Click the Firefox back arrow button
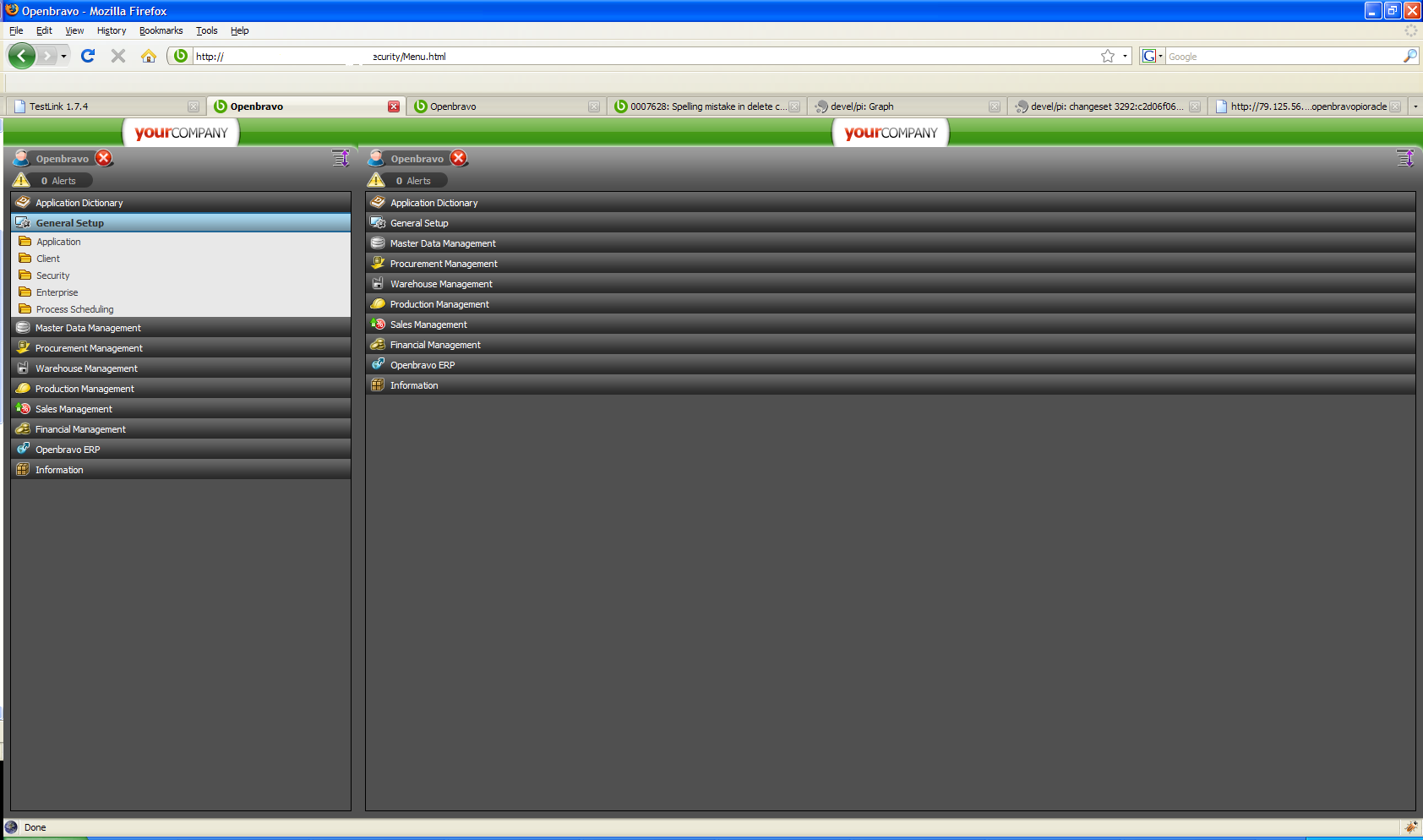Image resolution: width=1423 pixels, height=840 pixels. coord(22,56)
